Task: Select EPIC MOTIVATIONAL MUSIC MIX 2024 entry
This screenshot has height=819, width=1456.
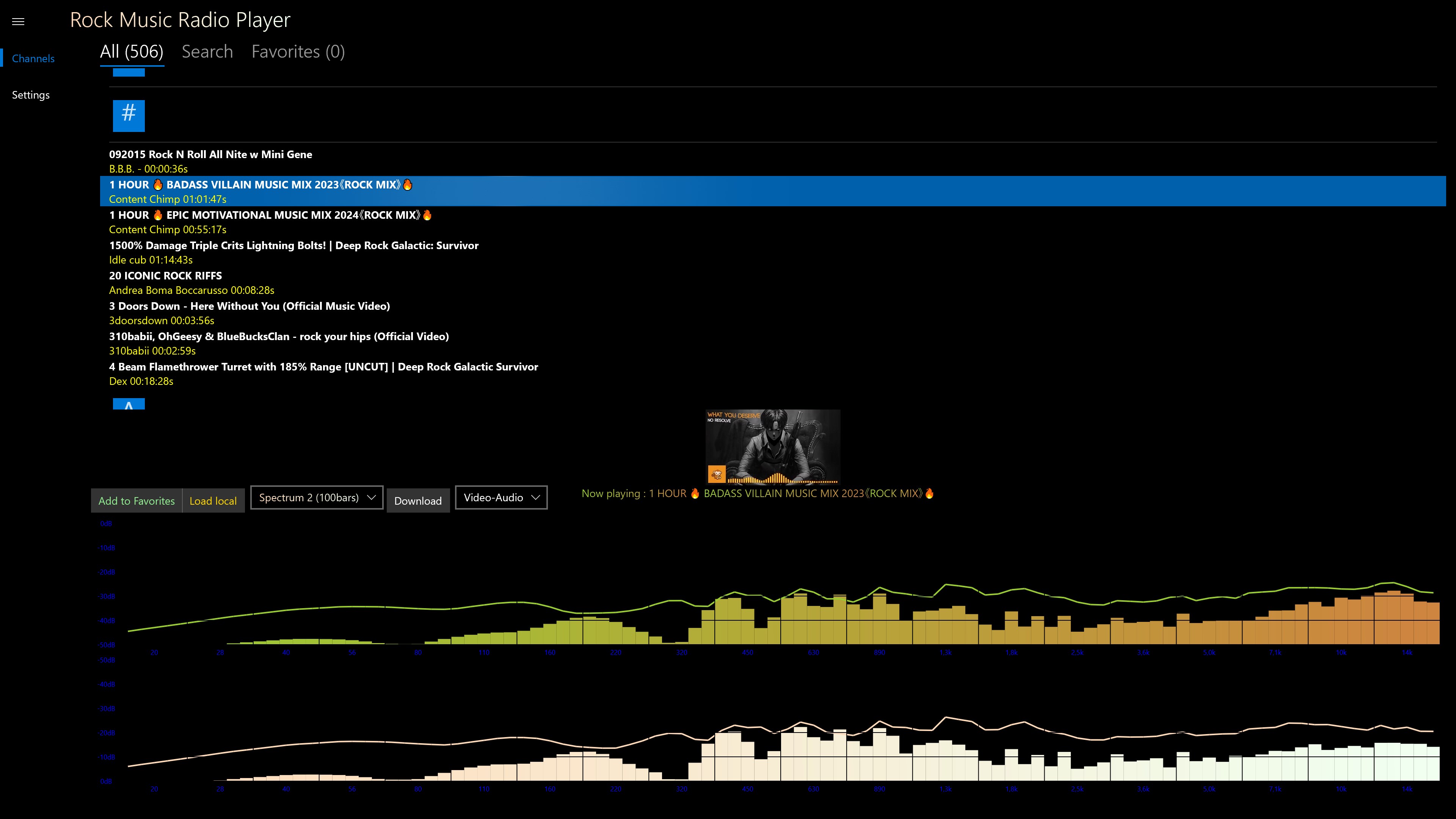Action: click(270, 221)
